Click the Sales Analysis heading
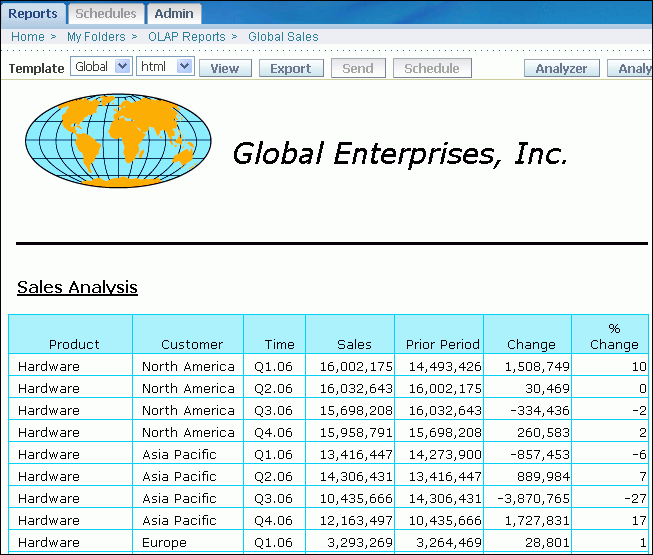 pyautogui.click(x=77, y=288)
